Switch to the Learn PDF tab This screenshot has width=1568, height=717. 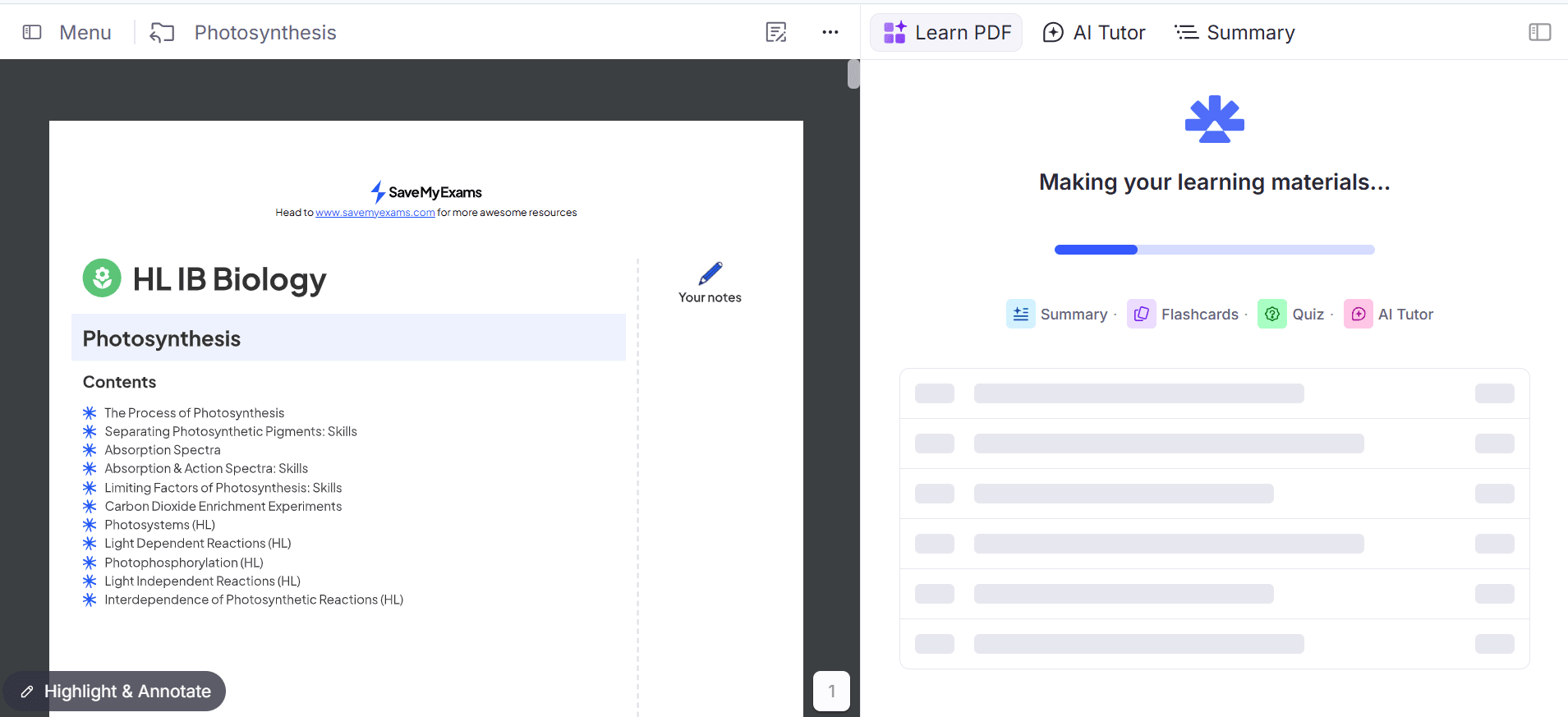point(946,32)
